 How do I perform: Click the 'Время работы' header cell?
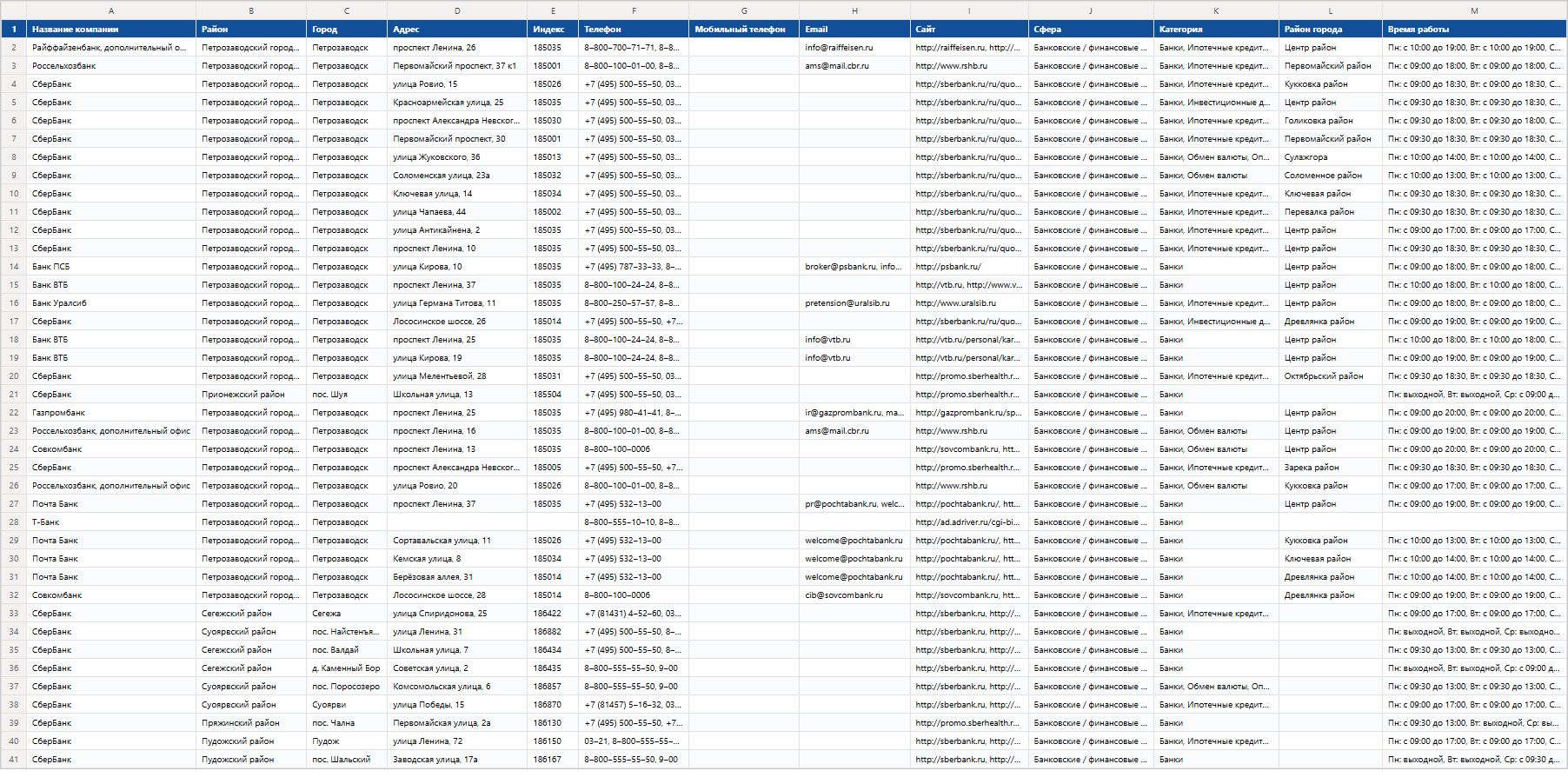(1474, 29)
